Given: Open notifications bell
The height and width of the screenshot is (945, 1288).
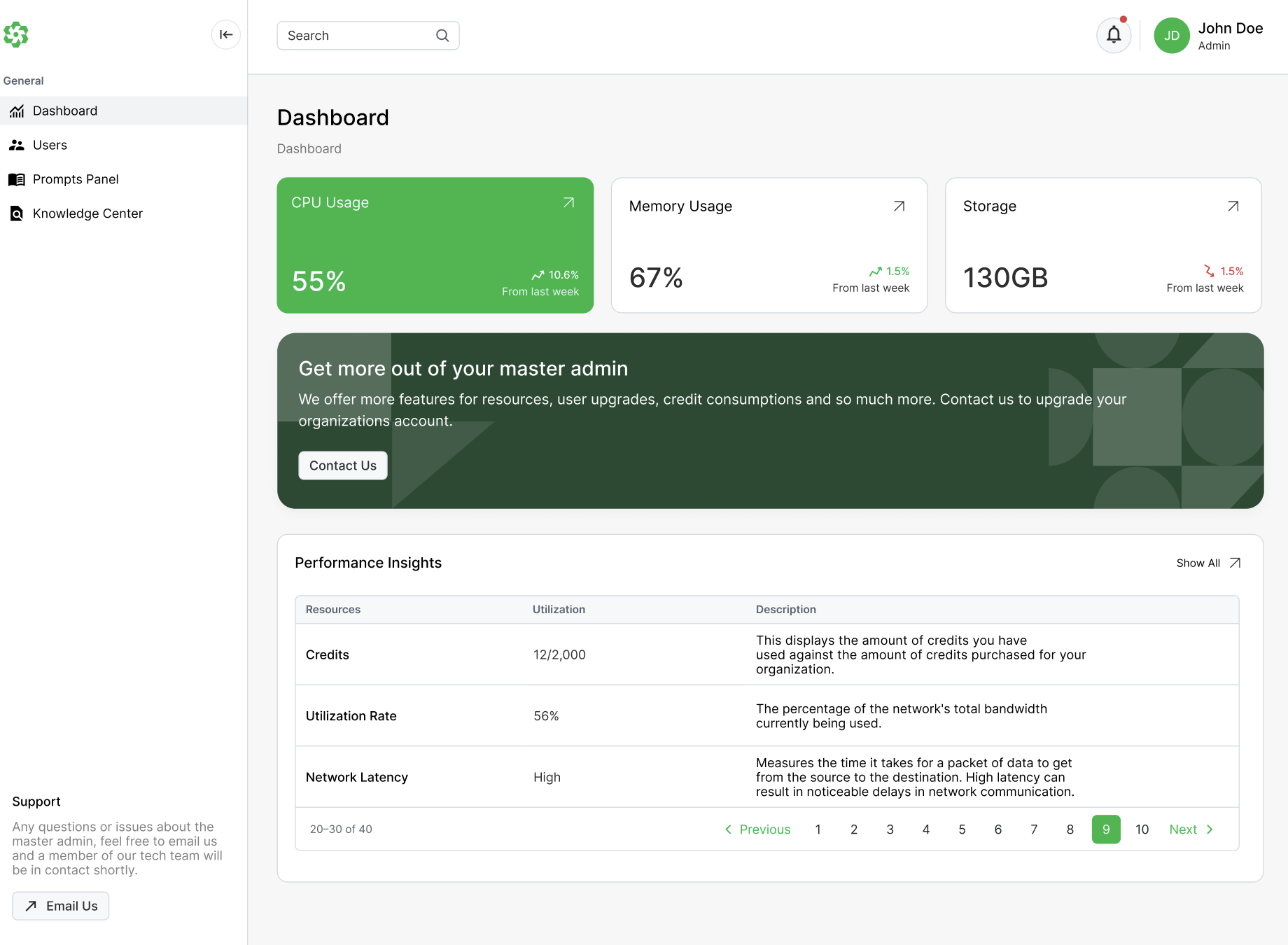Looking at the screenshot, I should pyautogui.click(x=1114, y=35).
